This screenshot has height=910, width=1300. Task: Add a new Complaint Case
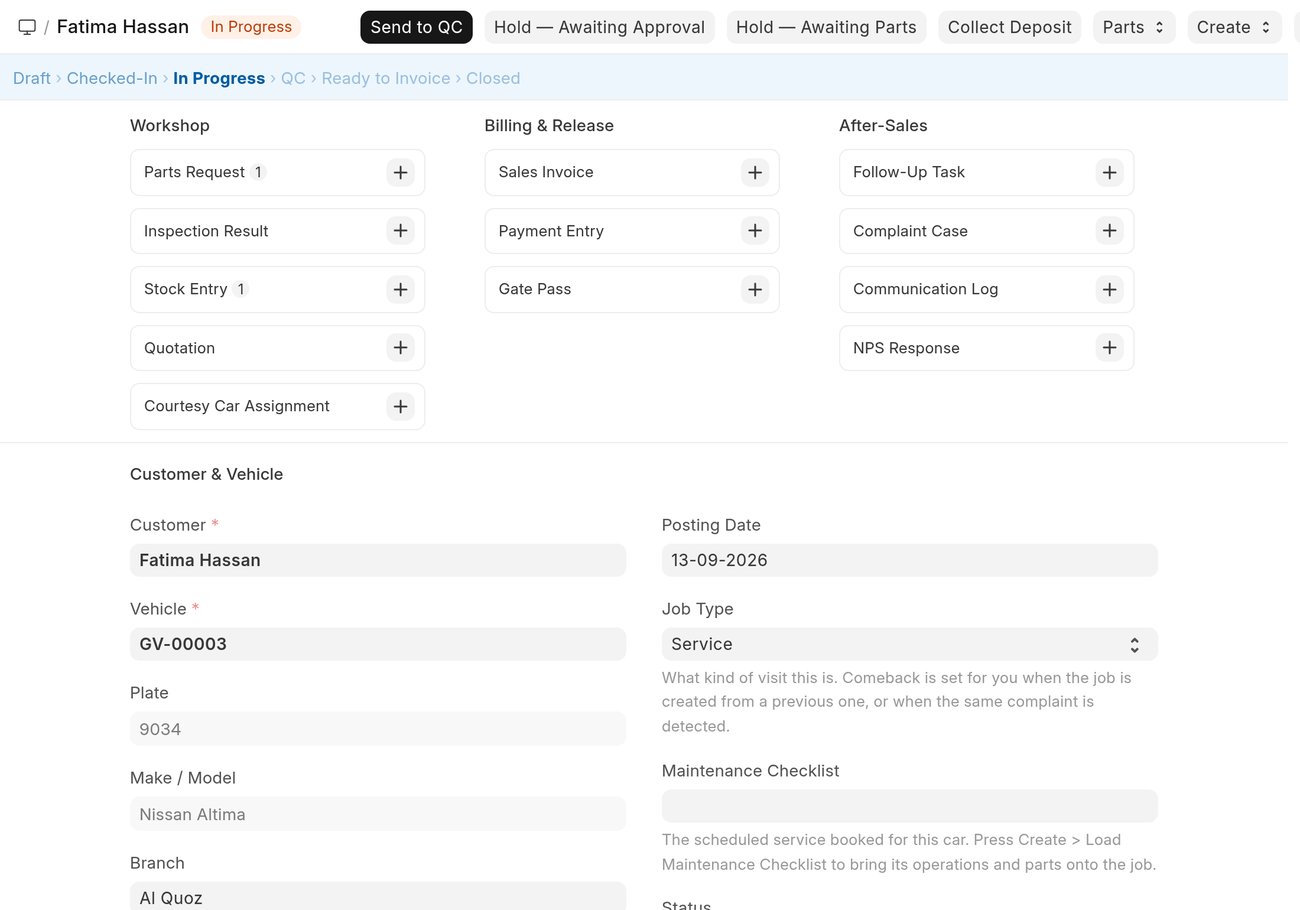[1109, 231]
